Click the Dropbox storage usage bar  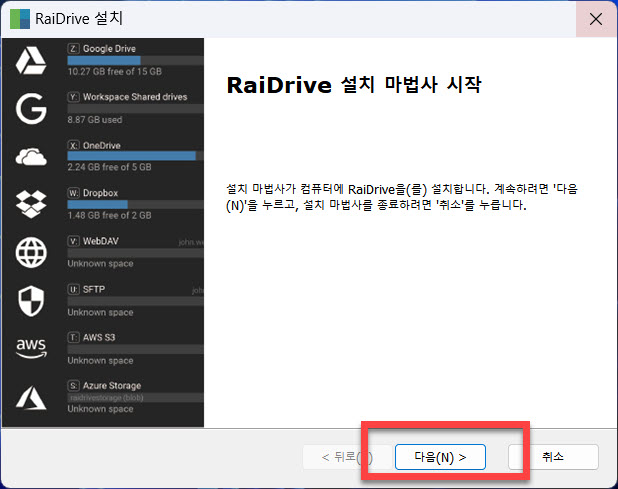136,204
